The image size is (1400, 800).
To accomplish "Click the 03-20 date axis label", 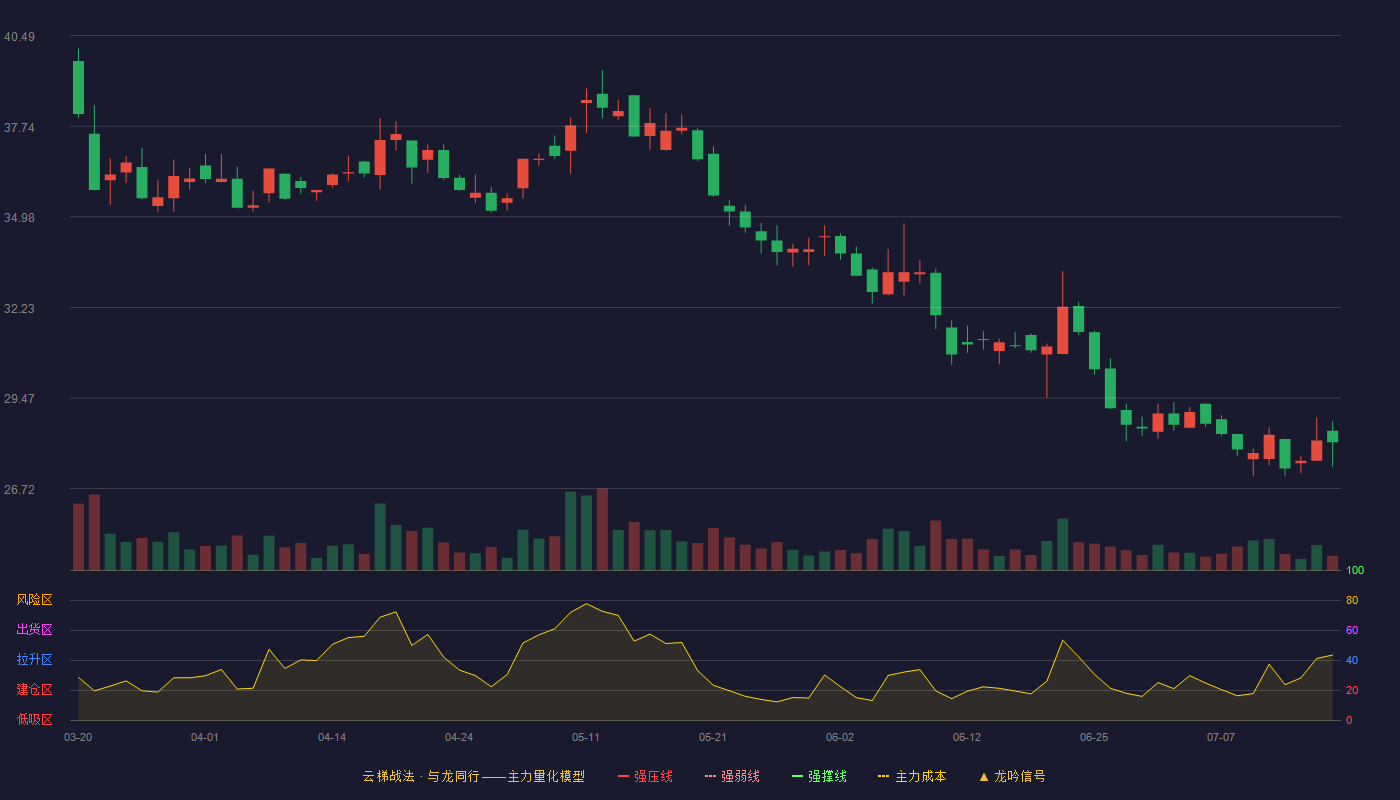I will 78,737.
